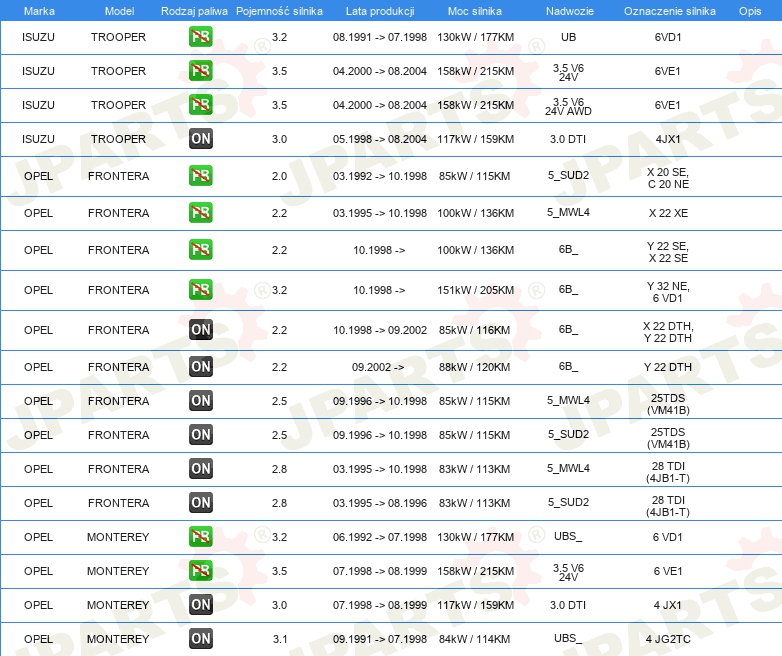The image size is (782, 656).
Task: Click petrol icon in Opel Frontera 2.0 row
Action: (x=200, y=176)
